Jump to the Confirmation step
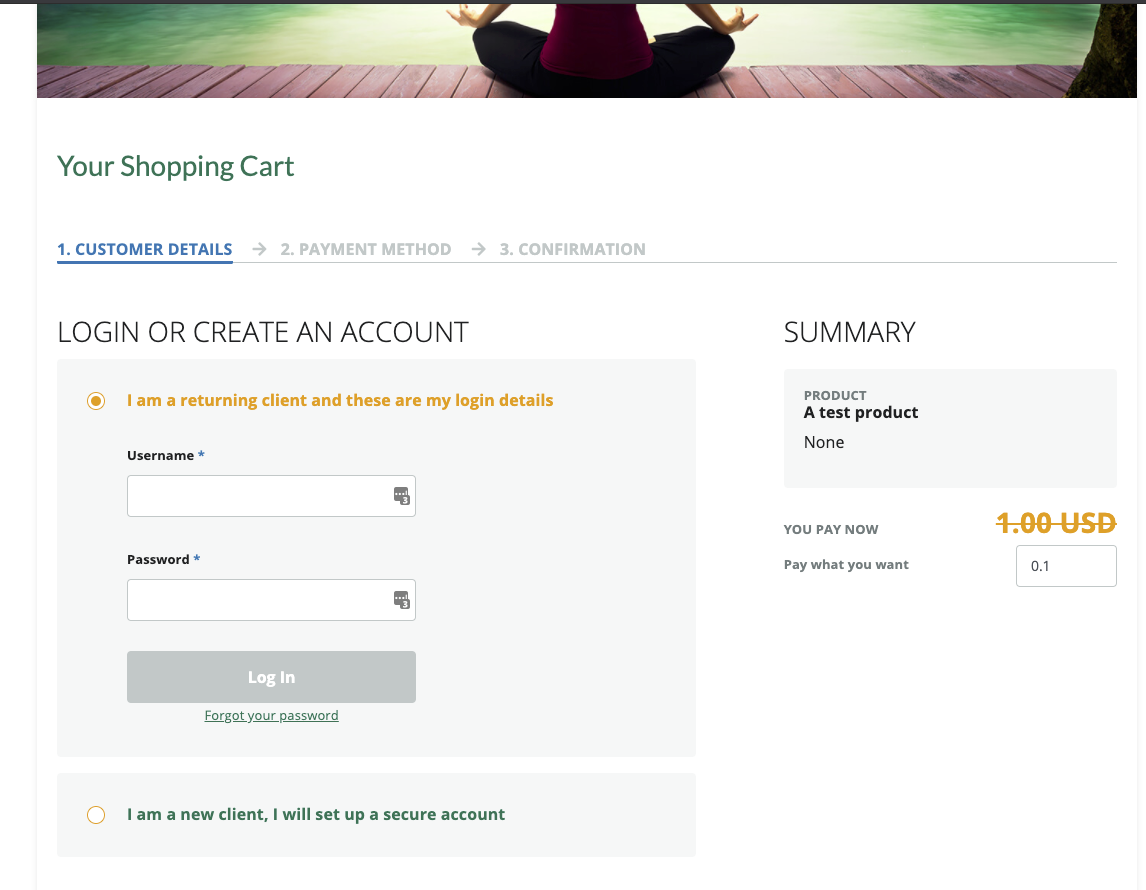The image size is (1146, 890). coord(573,249)
